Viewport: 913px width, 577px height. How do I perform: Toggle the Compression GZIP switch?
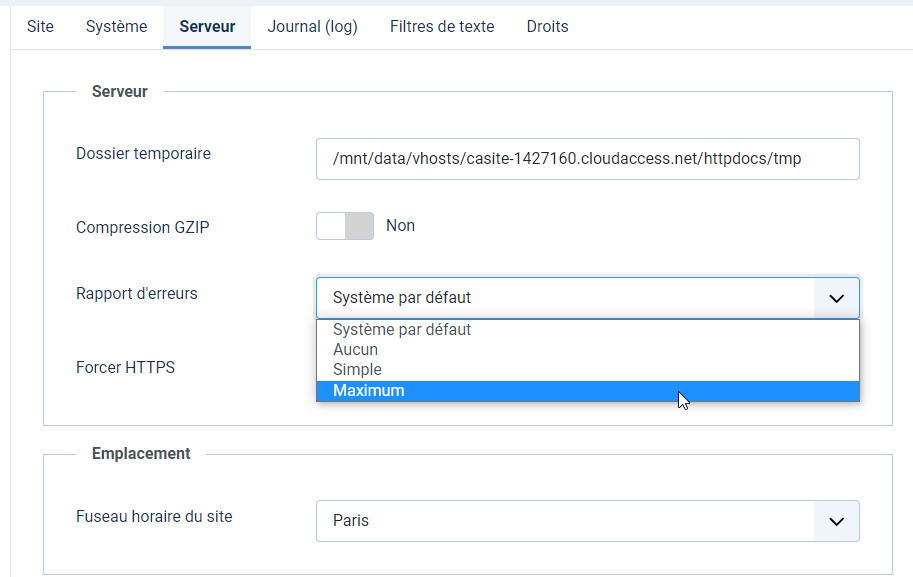click(x=345, y=226)
